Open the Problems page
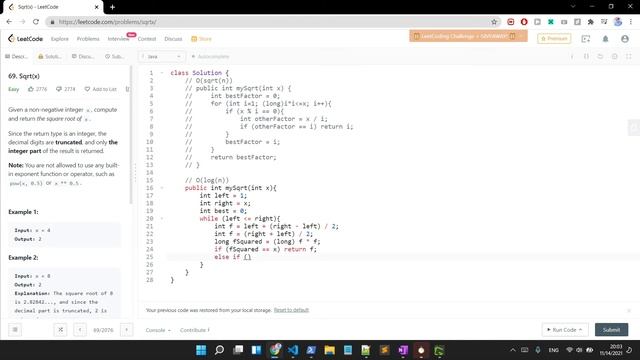 point(88,39)
